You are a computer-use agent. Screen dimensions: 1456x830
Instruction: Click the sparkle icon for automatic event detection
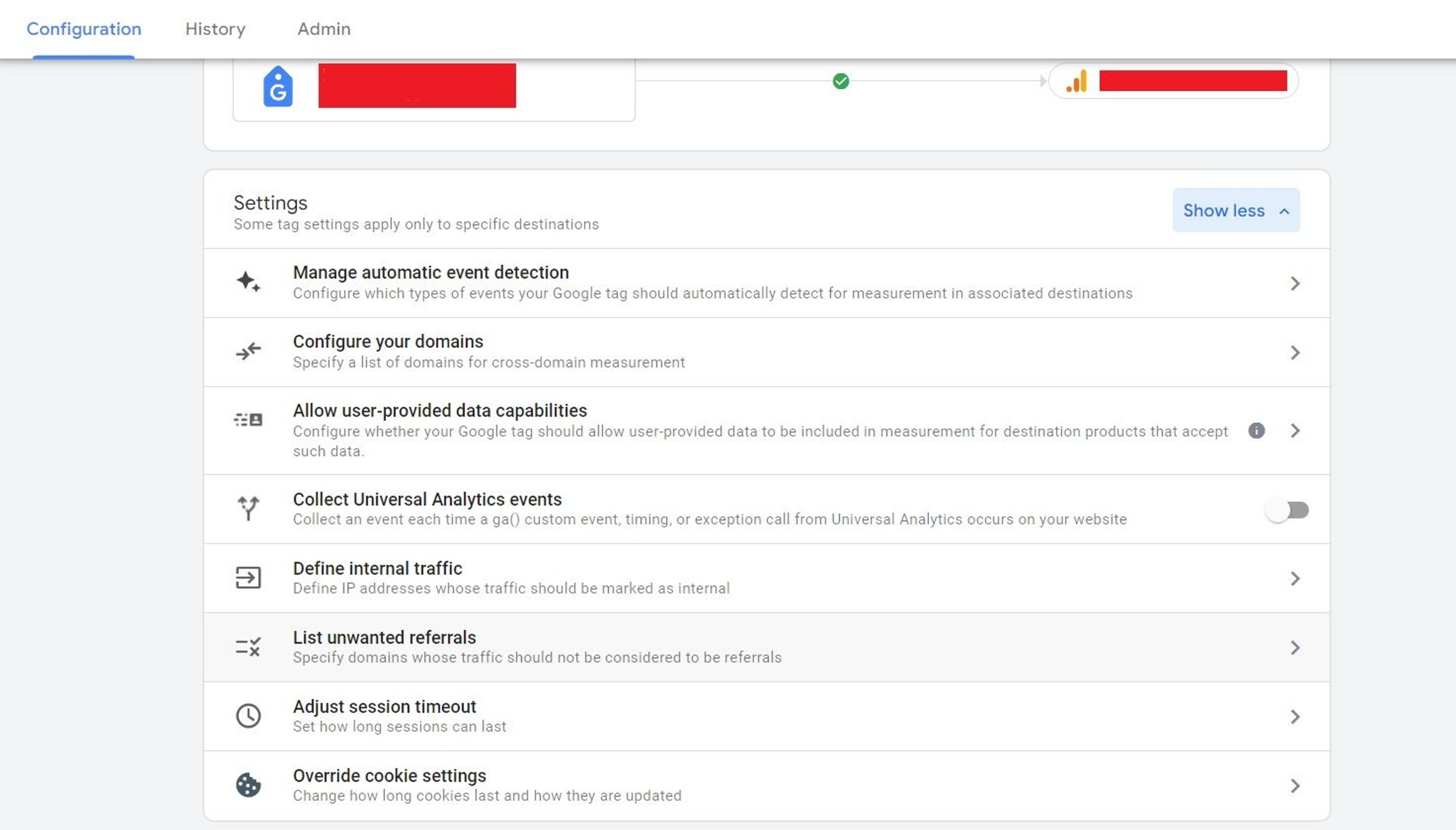tap(248, 281)
